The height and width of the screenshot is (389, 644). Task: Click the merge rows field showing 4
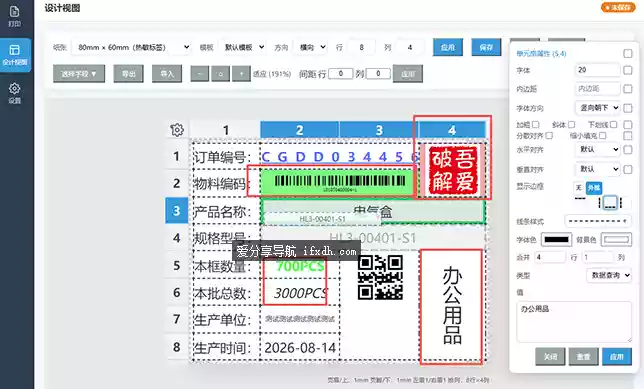tap(550, 258)
